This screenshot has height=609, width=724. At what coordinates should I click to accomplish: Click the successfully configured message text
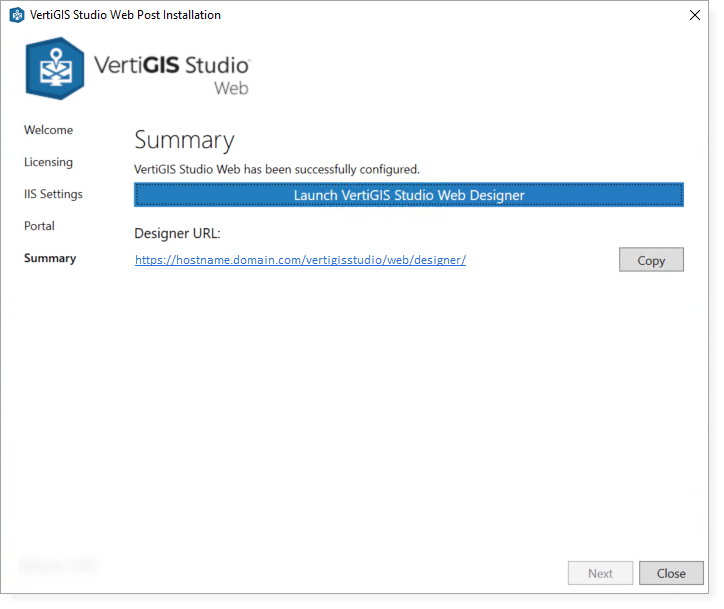pyautogui.click(x=277, y=169)
